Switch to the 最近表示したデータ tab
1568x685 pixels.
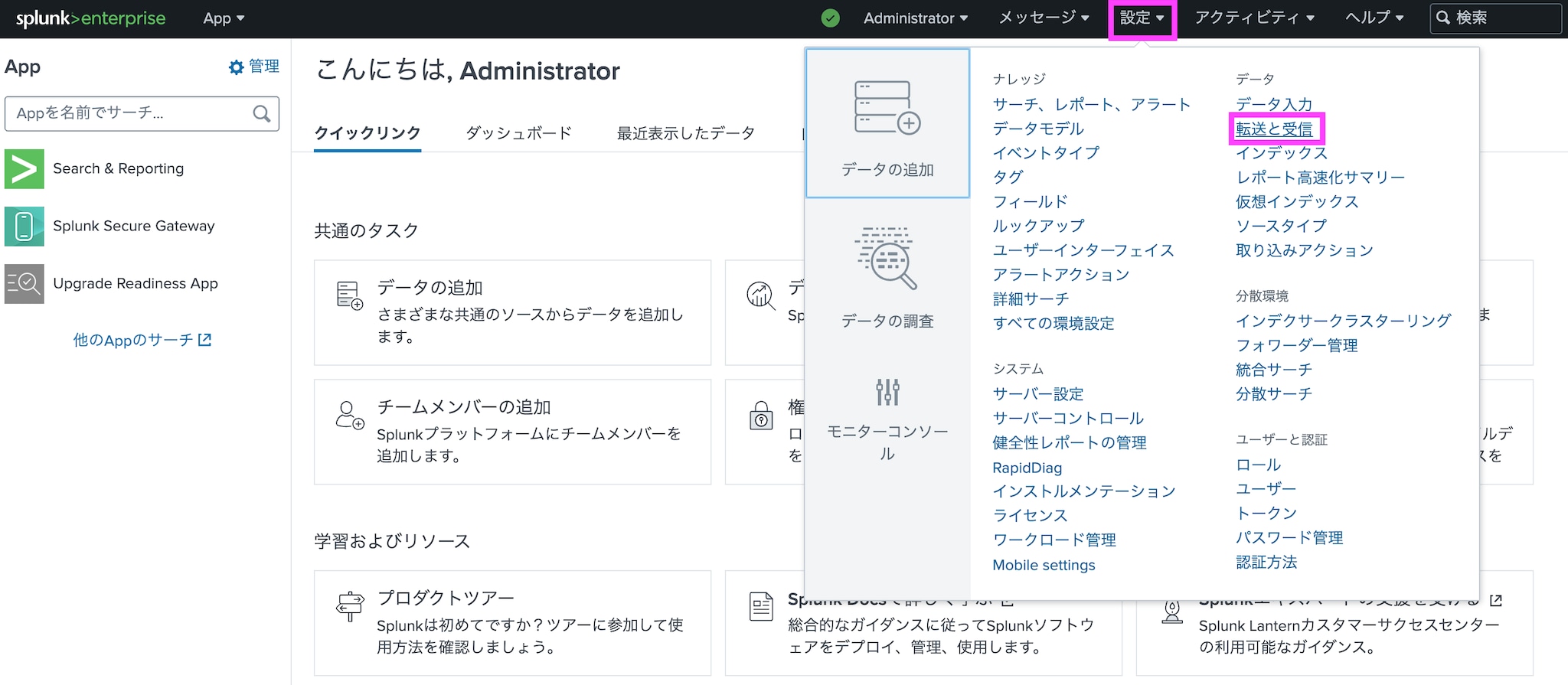686,133
